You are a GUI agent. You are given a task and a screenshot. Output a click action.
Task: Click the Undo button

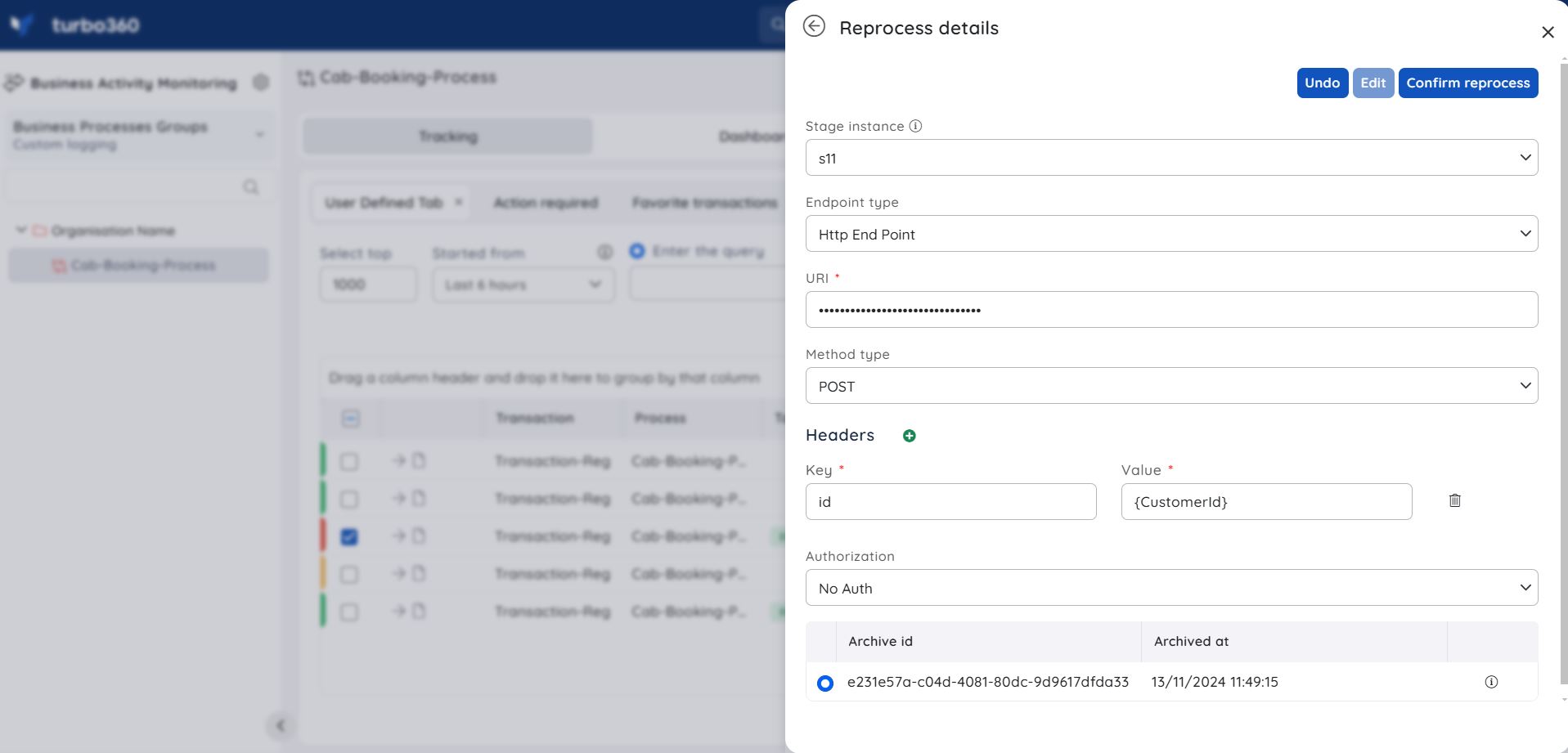pos(1323,83)
